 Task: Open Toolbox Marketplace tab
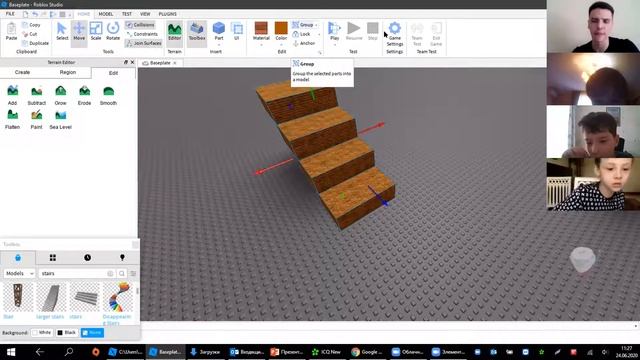(x=18, y=258)
